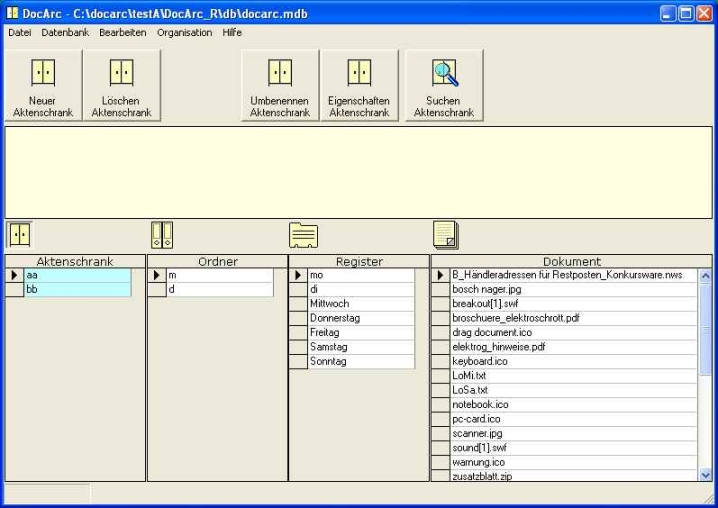Select the Mittwoch register row
Screen dimensions: 718x508
358,304
